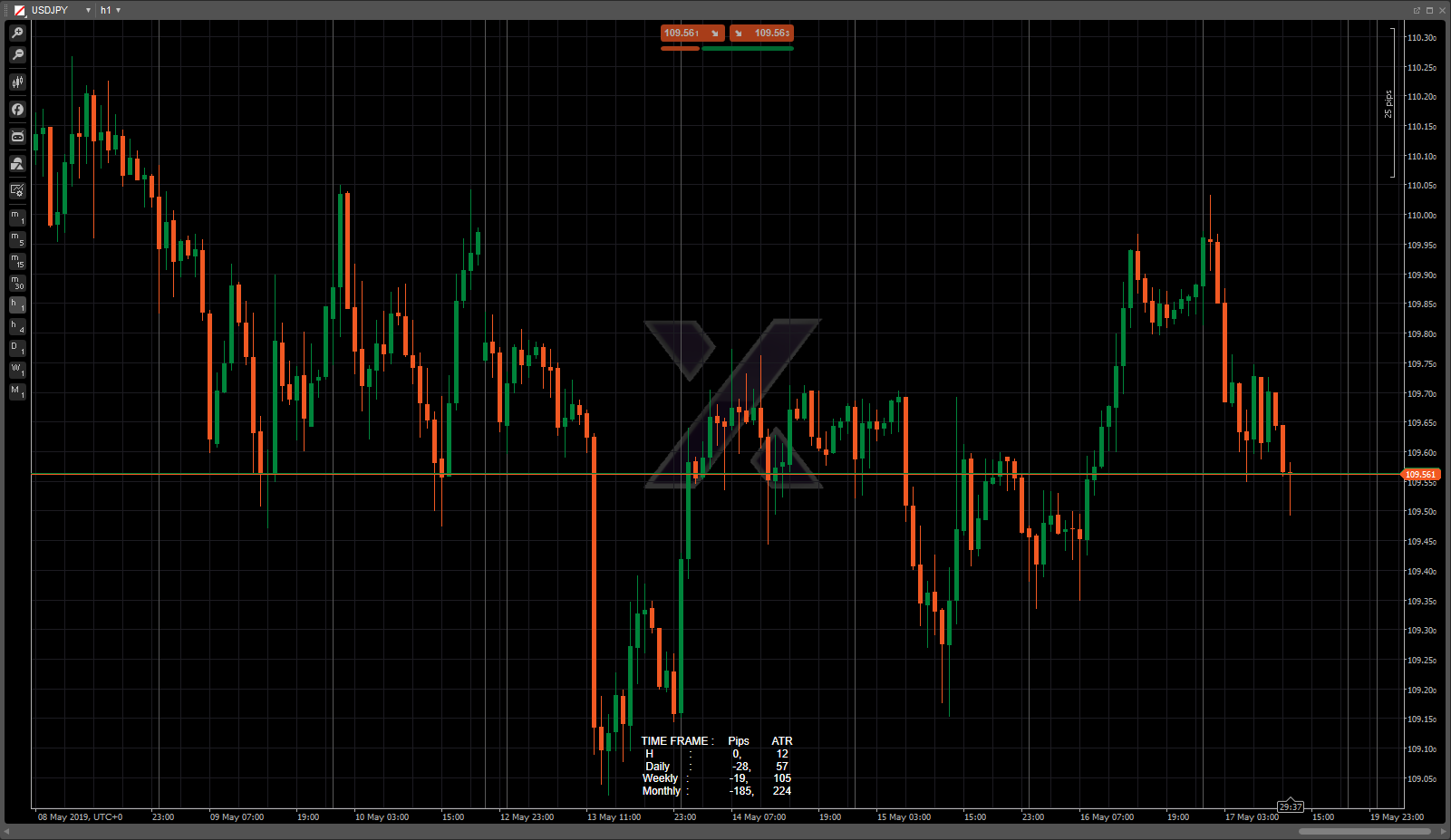Click the 110.30 price axis label
Screen dimensions: 1451x840
click(x=1421, y=38)
